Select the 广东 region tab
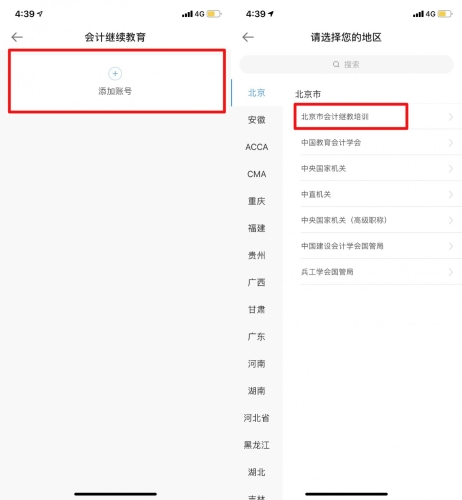The width and height of the screenshot is (462, 500). coord(256,337)
